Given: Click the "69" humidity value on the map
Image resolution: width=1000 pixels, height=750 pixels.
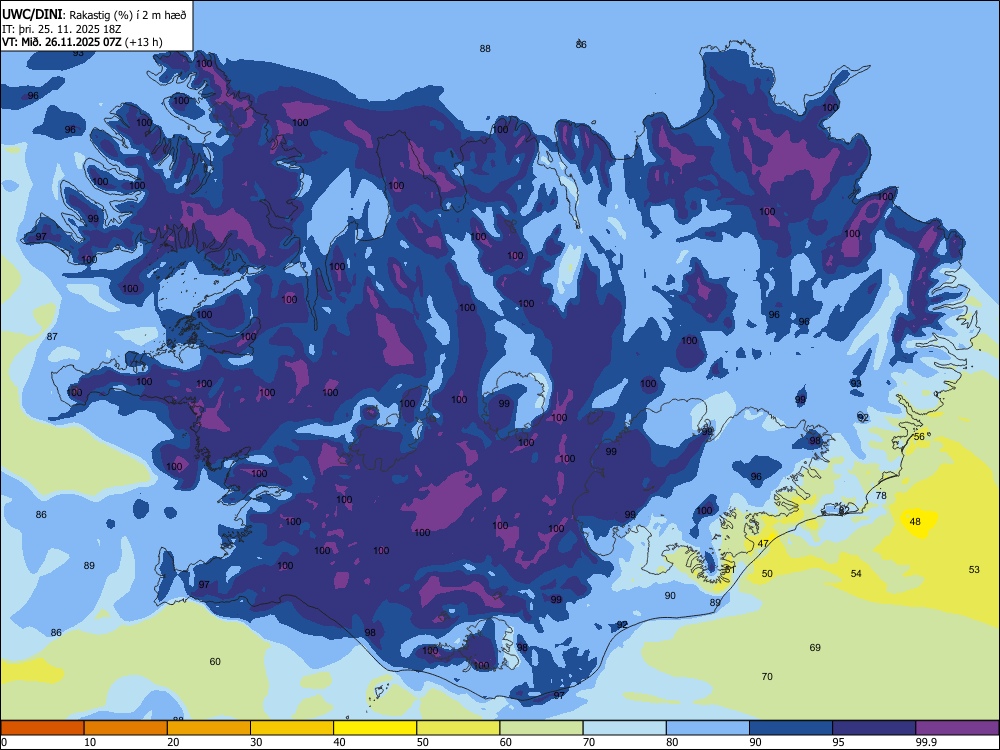Looking at the screenshot, I should (815, 648).
